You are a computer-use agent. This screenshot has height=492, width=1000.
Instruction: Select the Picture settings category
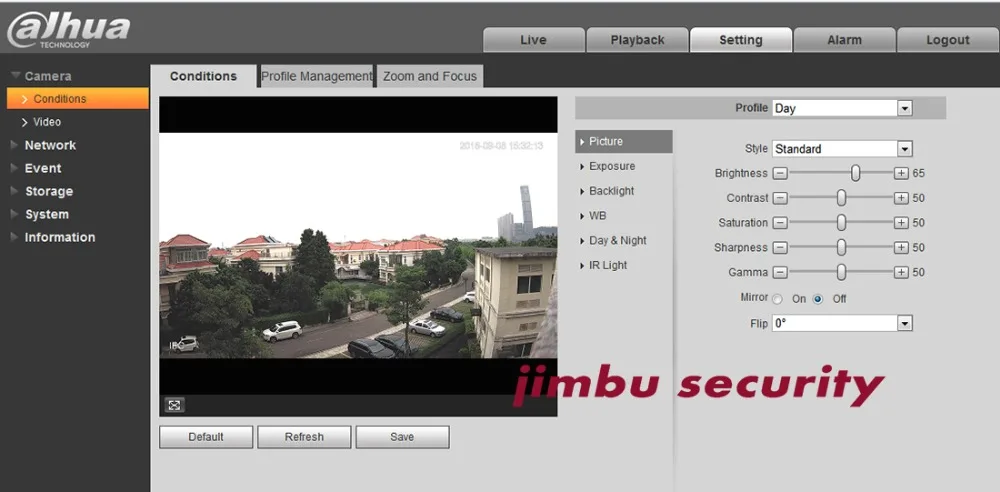[x=624, y=142]
